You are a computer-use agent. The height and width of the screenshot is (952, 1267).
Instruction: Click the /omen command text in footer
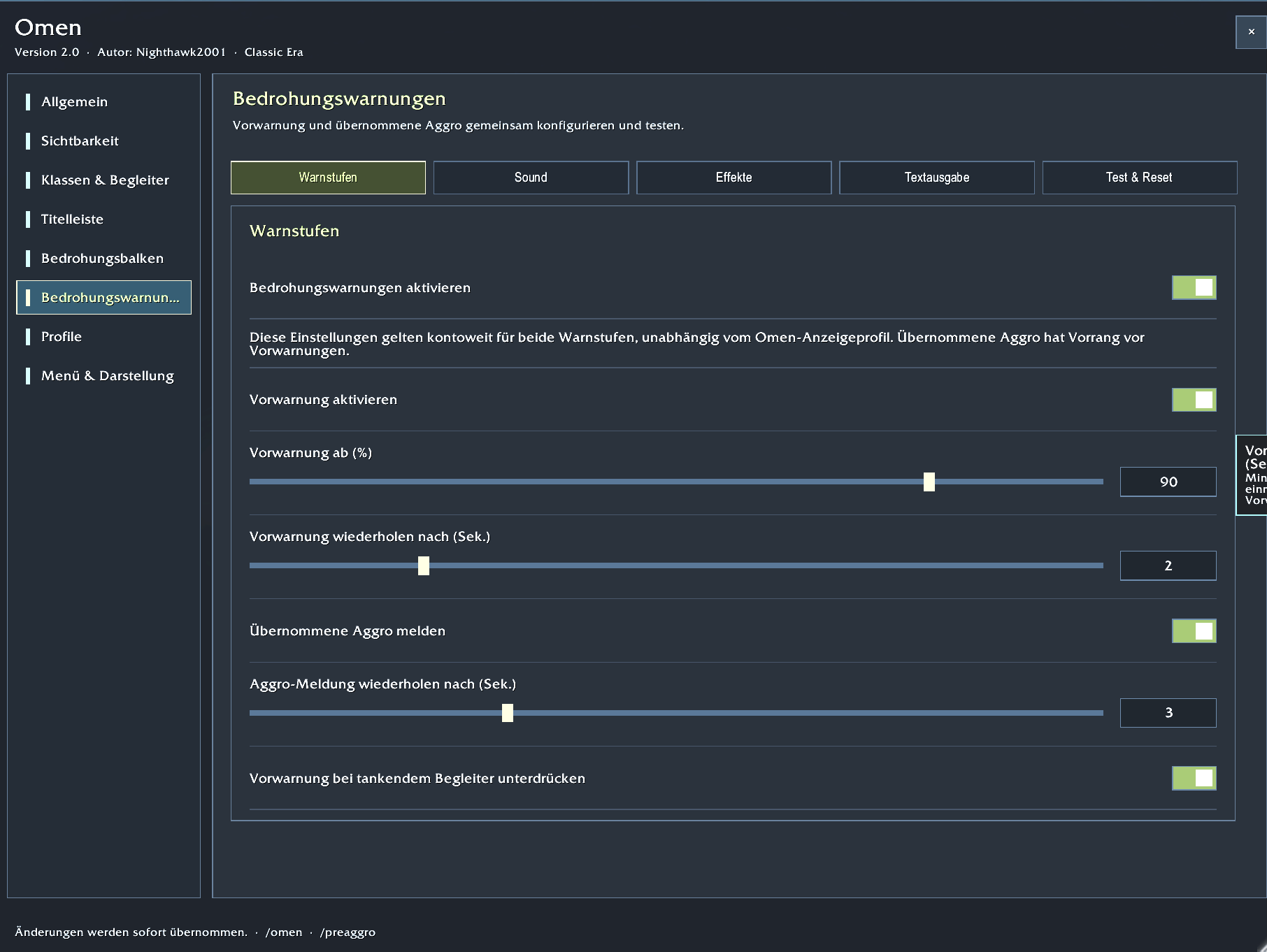coord(284,932)
